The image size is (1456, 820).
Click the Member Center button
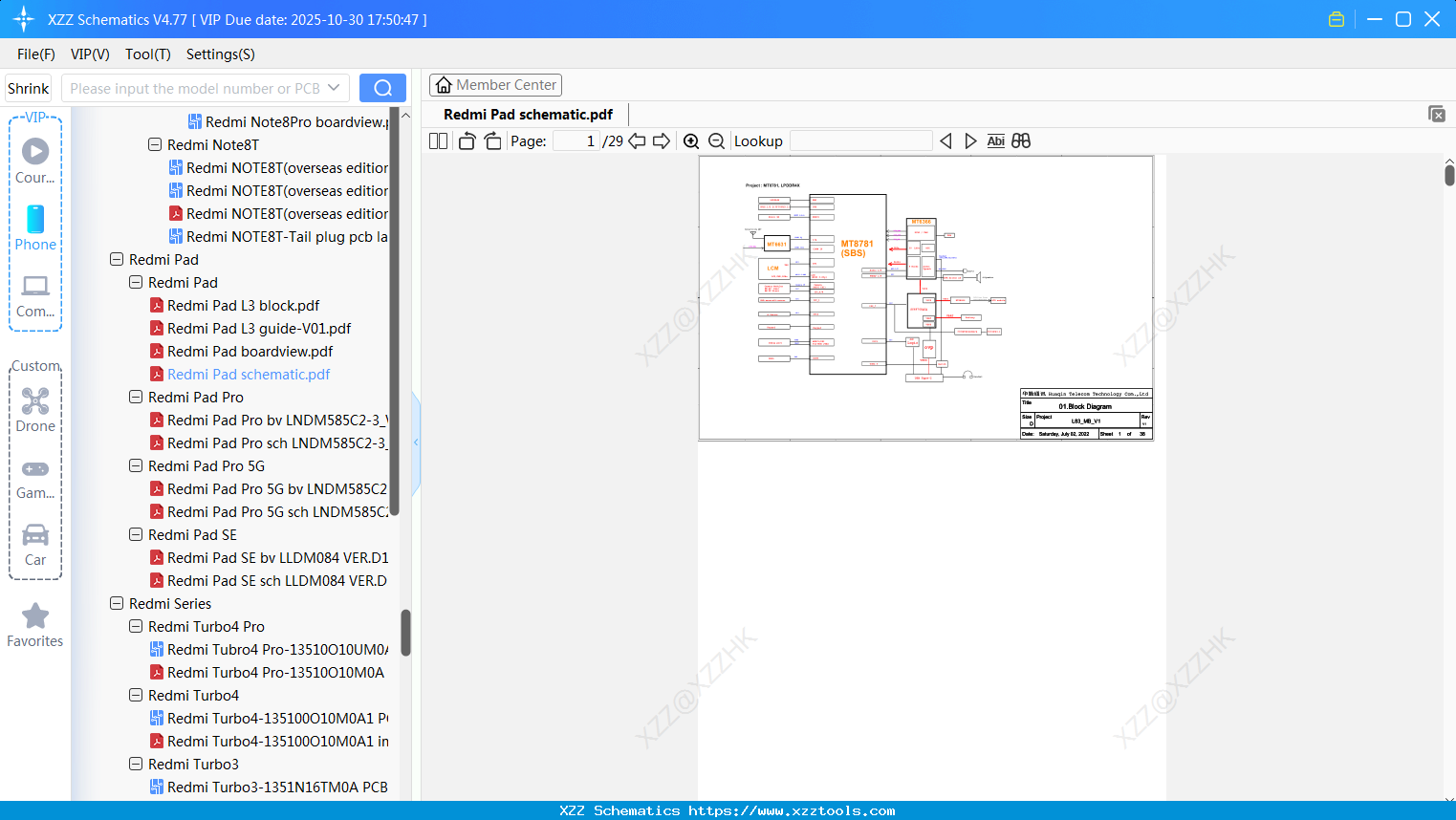[495, 84]
